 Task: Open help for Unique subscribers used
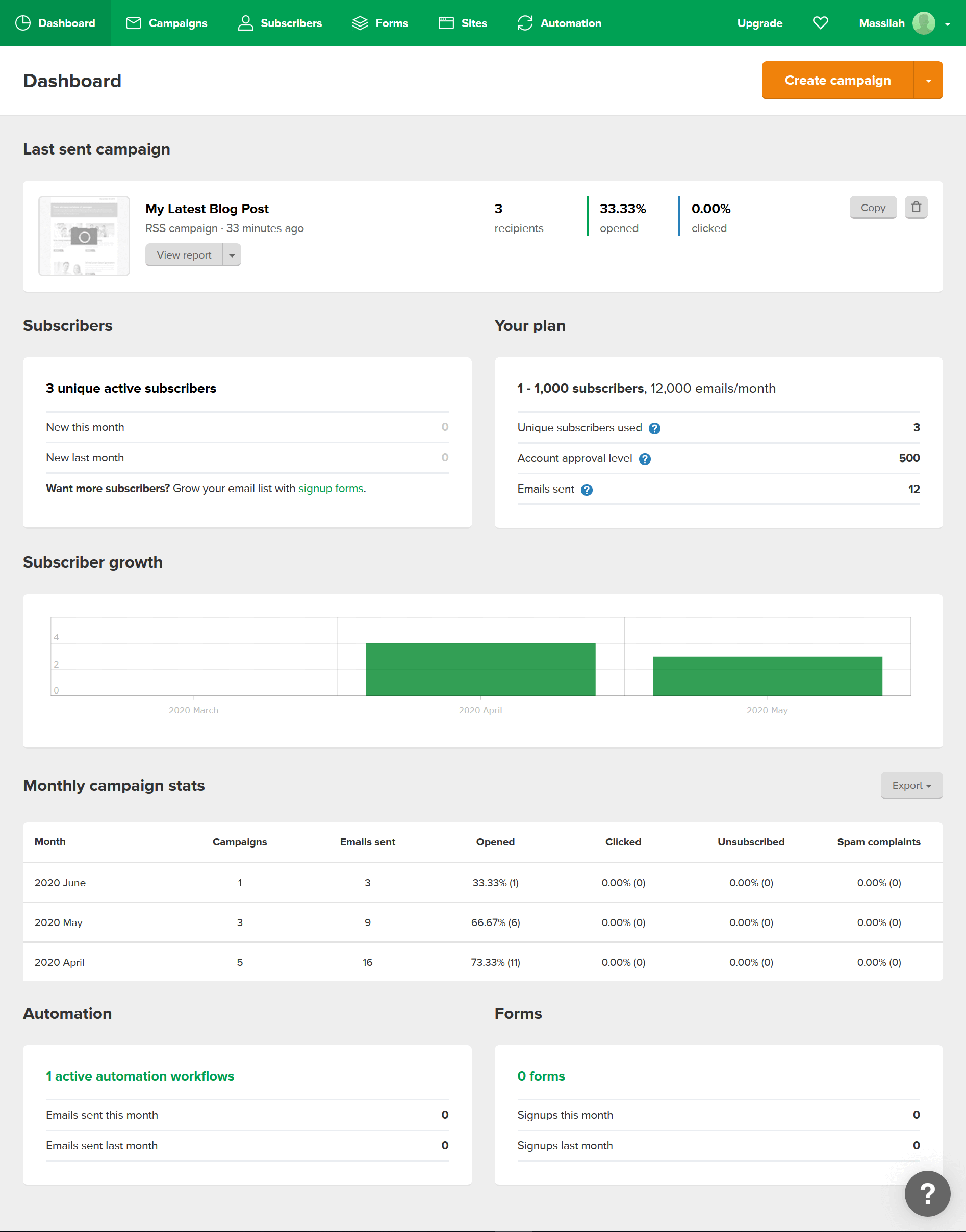654,428
